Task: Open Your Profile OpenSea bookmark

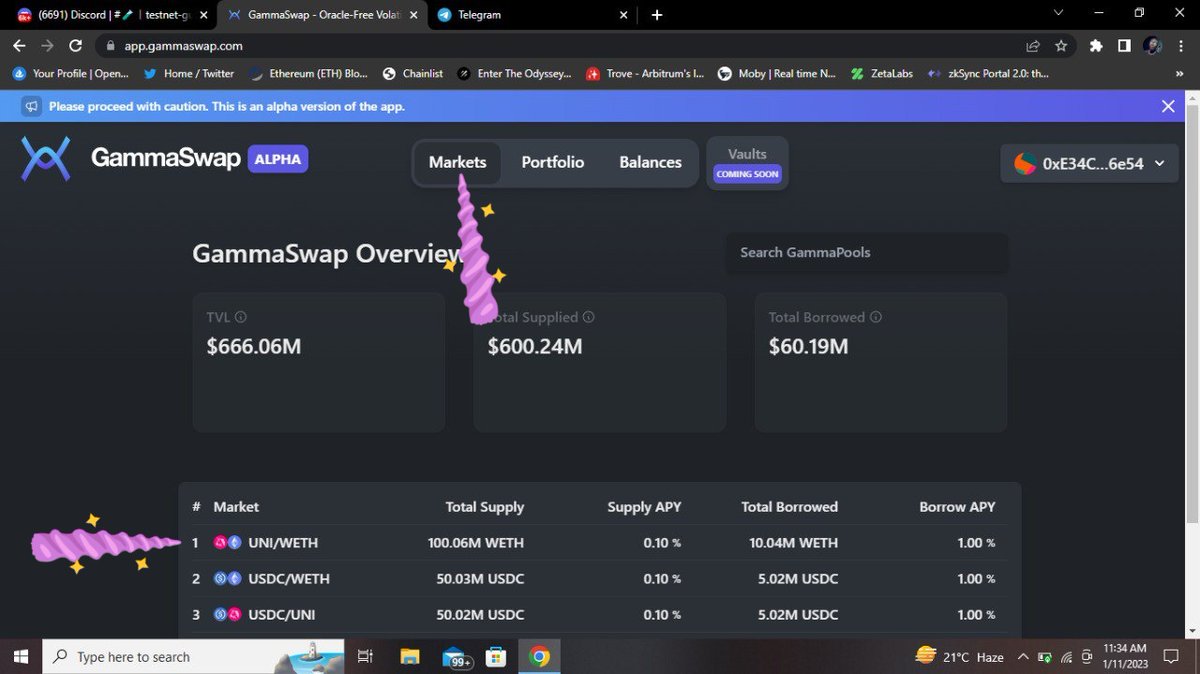Action: coord(71,73)
